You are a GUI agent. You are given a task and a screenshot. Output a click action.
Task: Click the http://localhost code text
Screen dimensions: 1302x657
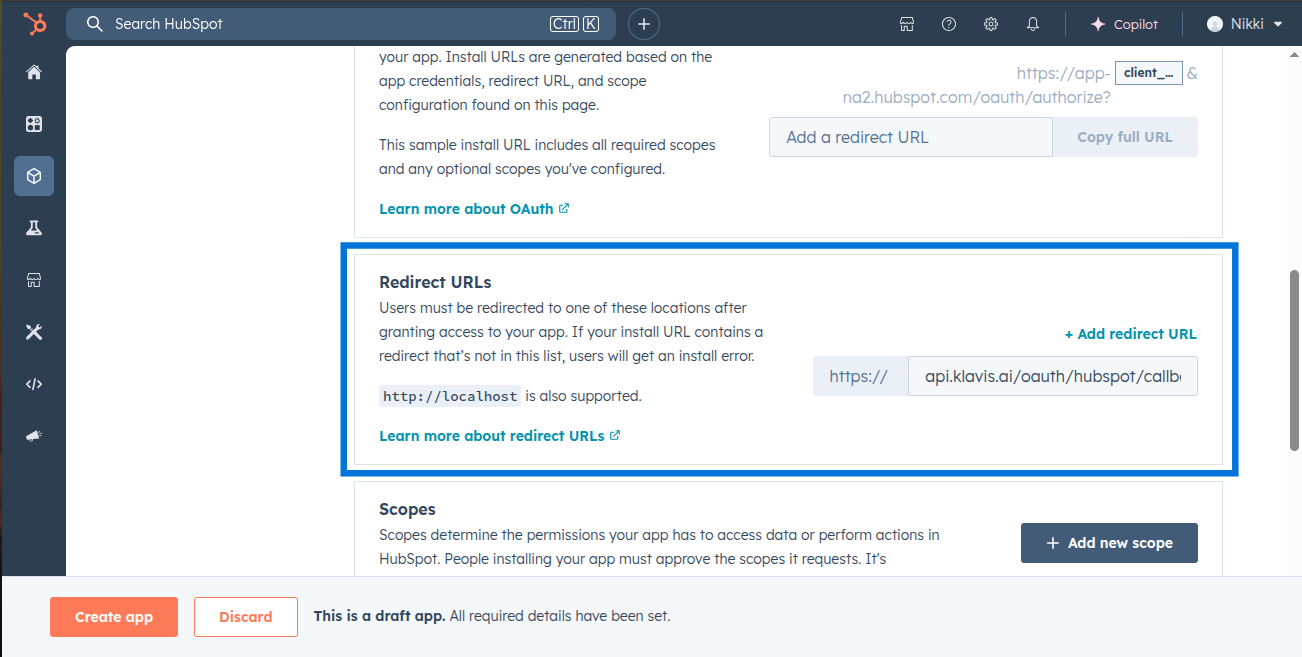coord(450,396)
